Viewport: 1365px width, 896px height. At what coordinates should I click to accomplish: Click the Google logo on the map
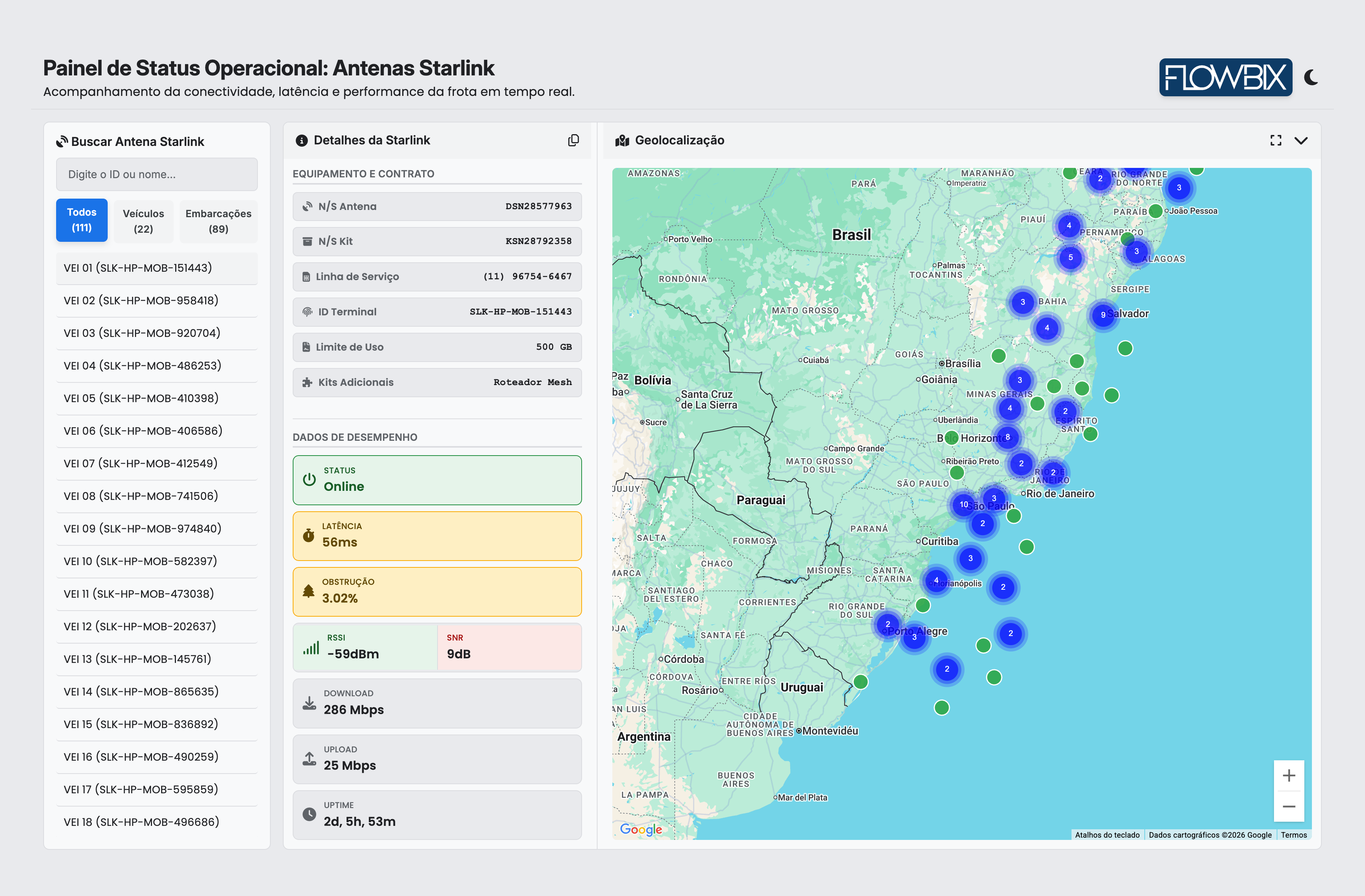click(641, 830)
